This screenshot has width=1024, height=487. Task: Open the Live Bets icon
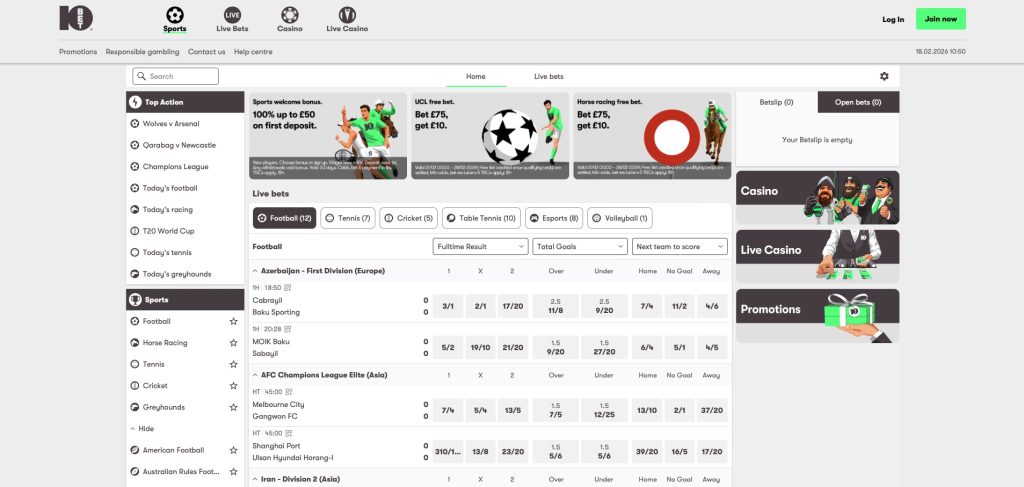(x=232, y=14)
